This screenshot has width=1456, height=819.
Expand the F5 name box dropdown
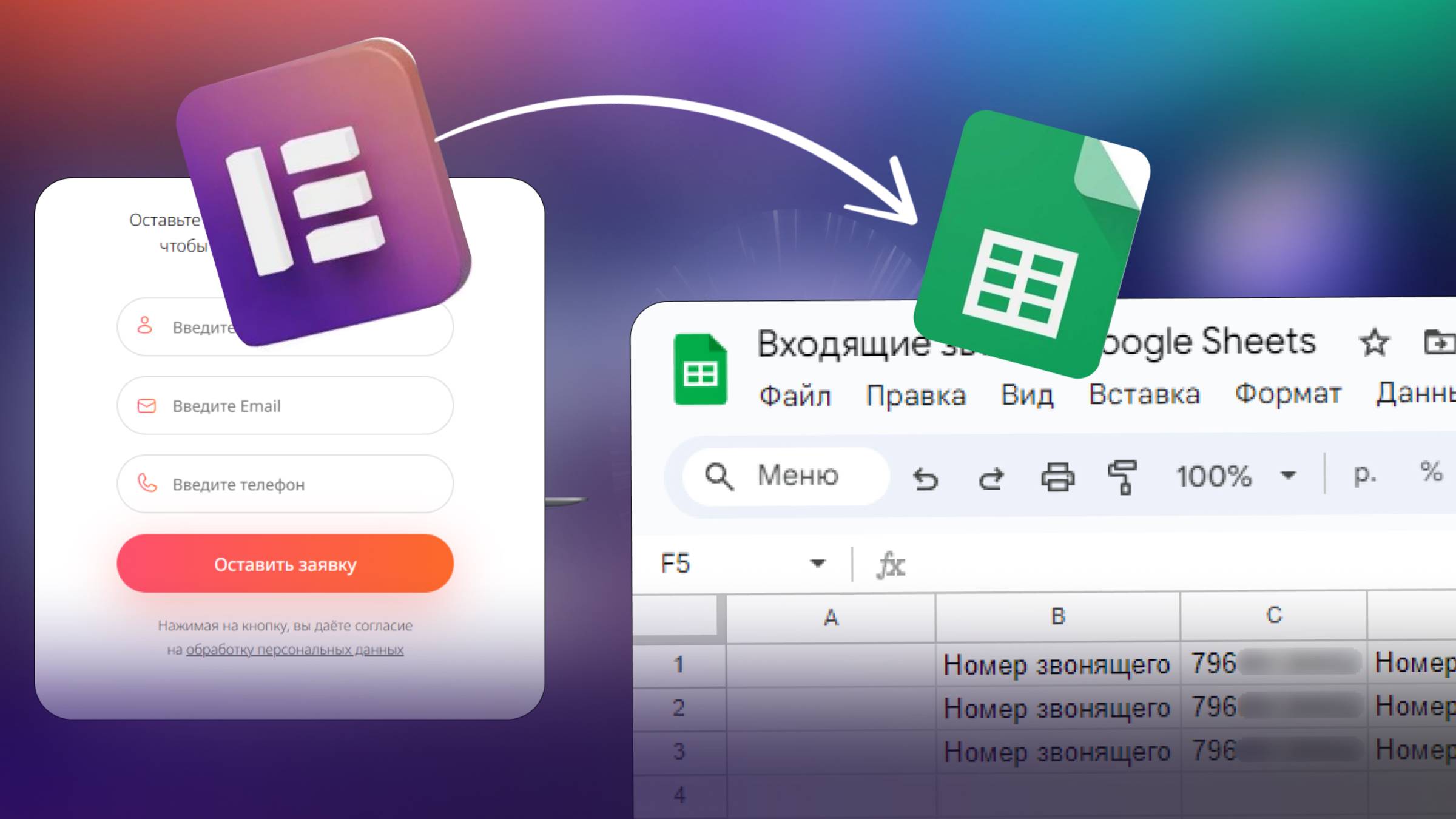(817, 564)
